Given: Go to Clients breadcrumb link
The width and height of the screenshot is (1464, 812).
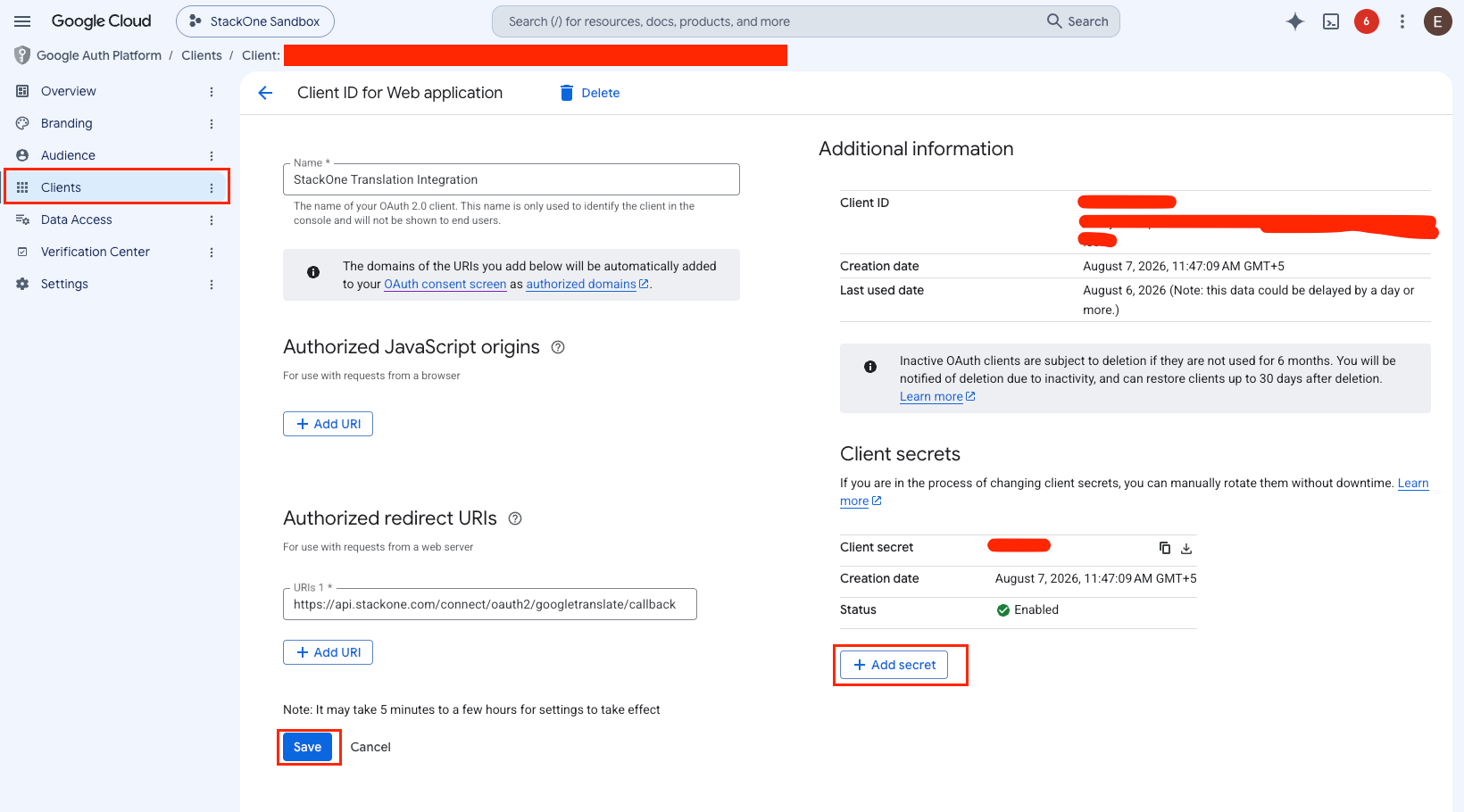Looking at the screenshot, I should coord(202,55).
